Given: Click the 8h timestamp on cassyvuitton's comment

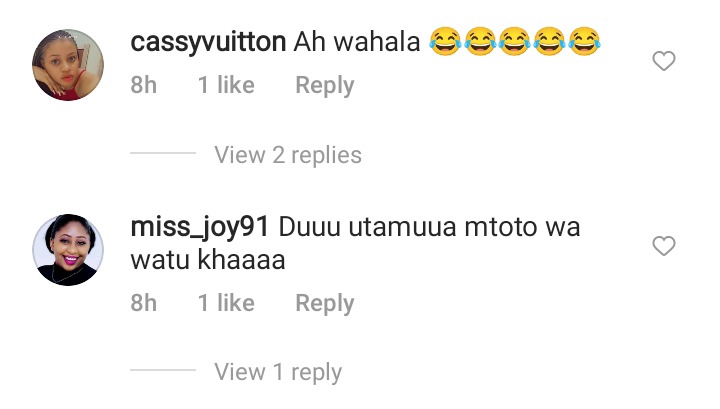Looking at the screenshot, I should tap(144, 85).
